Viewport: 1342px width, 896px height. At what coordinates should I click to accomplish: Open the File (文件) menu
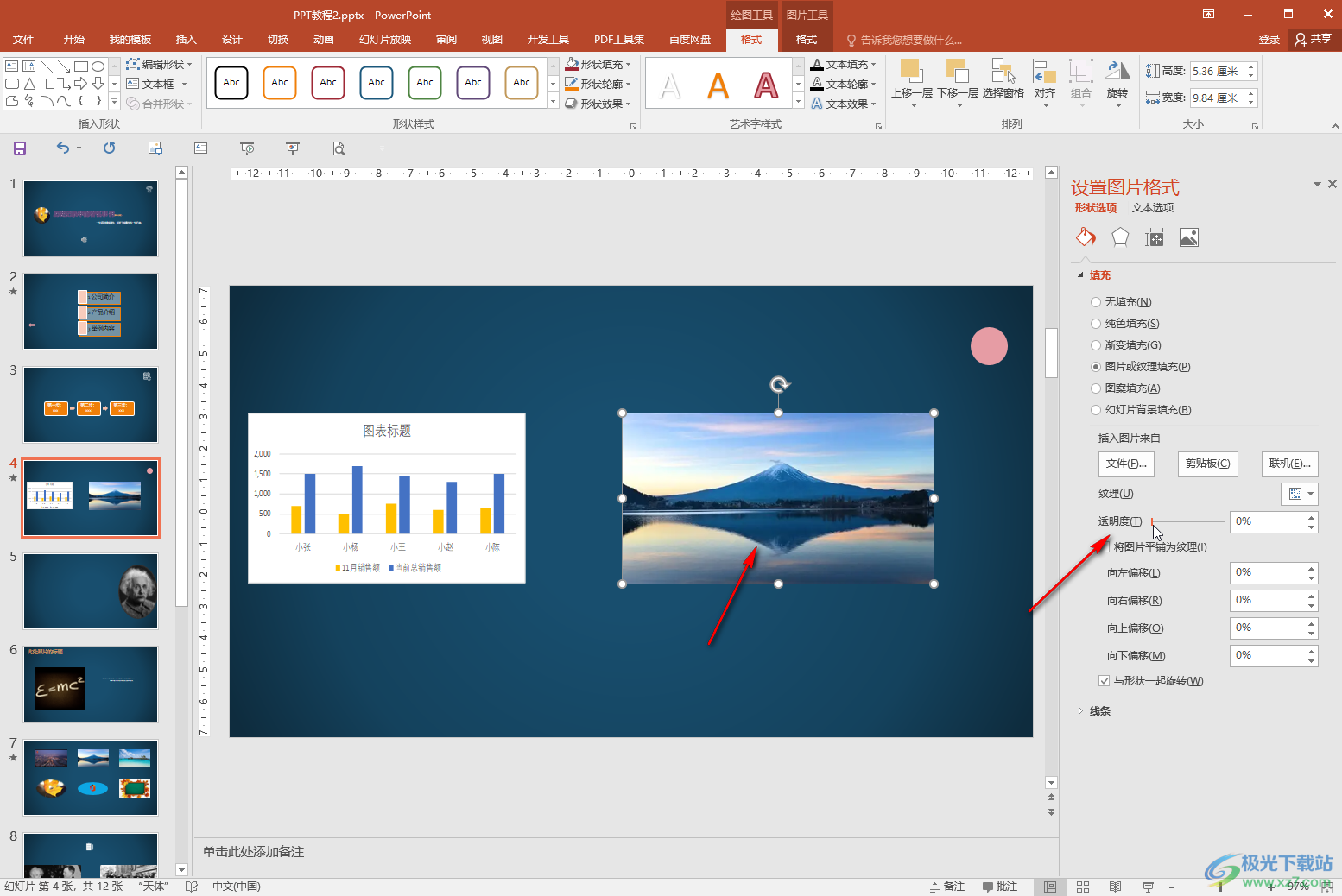click(23, 40)
